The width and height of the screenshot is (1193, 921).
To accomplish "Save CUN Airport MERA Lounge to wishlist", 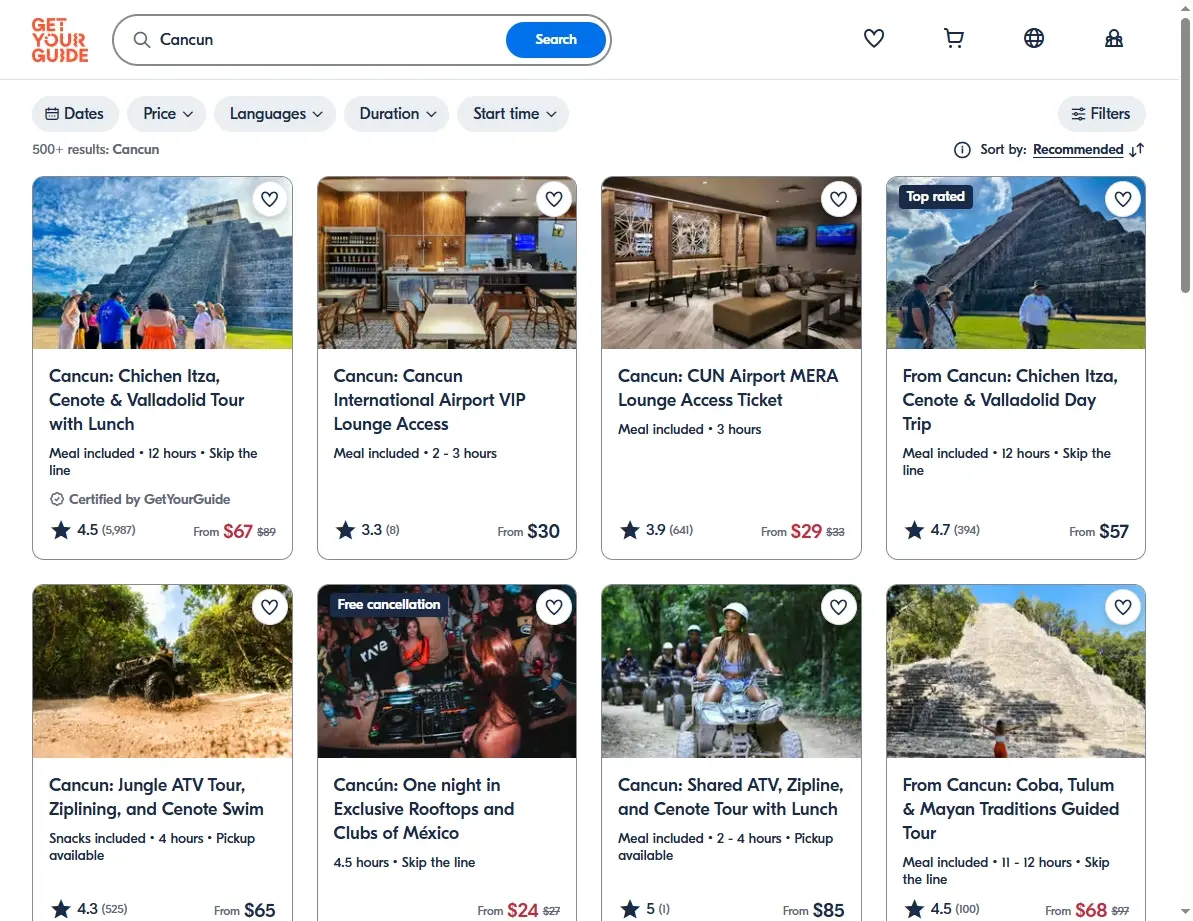I will [x=838, y=199].
